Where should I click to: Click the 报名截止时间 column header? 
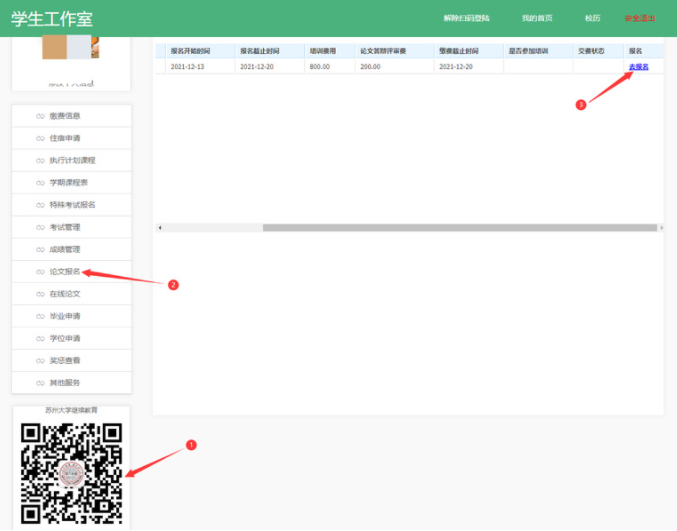tap(270, 51)
